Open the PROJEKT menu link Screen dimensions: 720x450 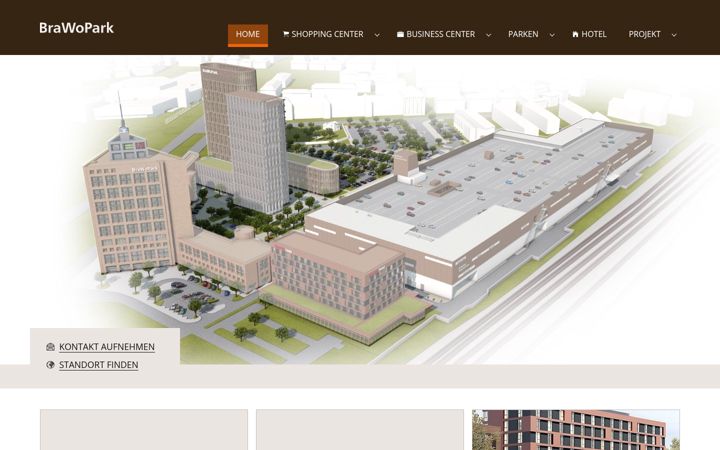coord(644,34)
